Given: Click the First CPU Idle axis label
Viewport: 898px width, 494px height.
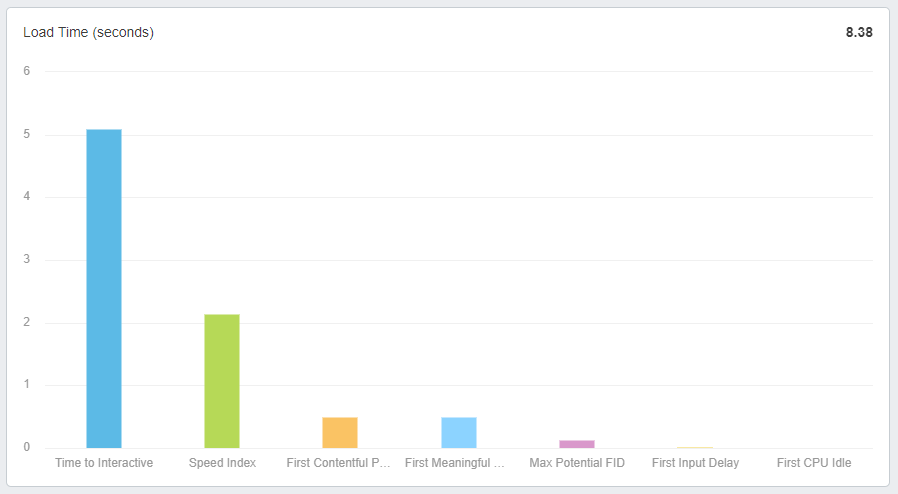Looking at the screenshot, I should (x=814, y=463).
